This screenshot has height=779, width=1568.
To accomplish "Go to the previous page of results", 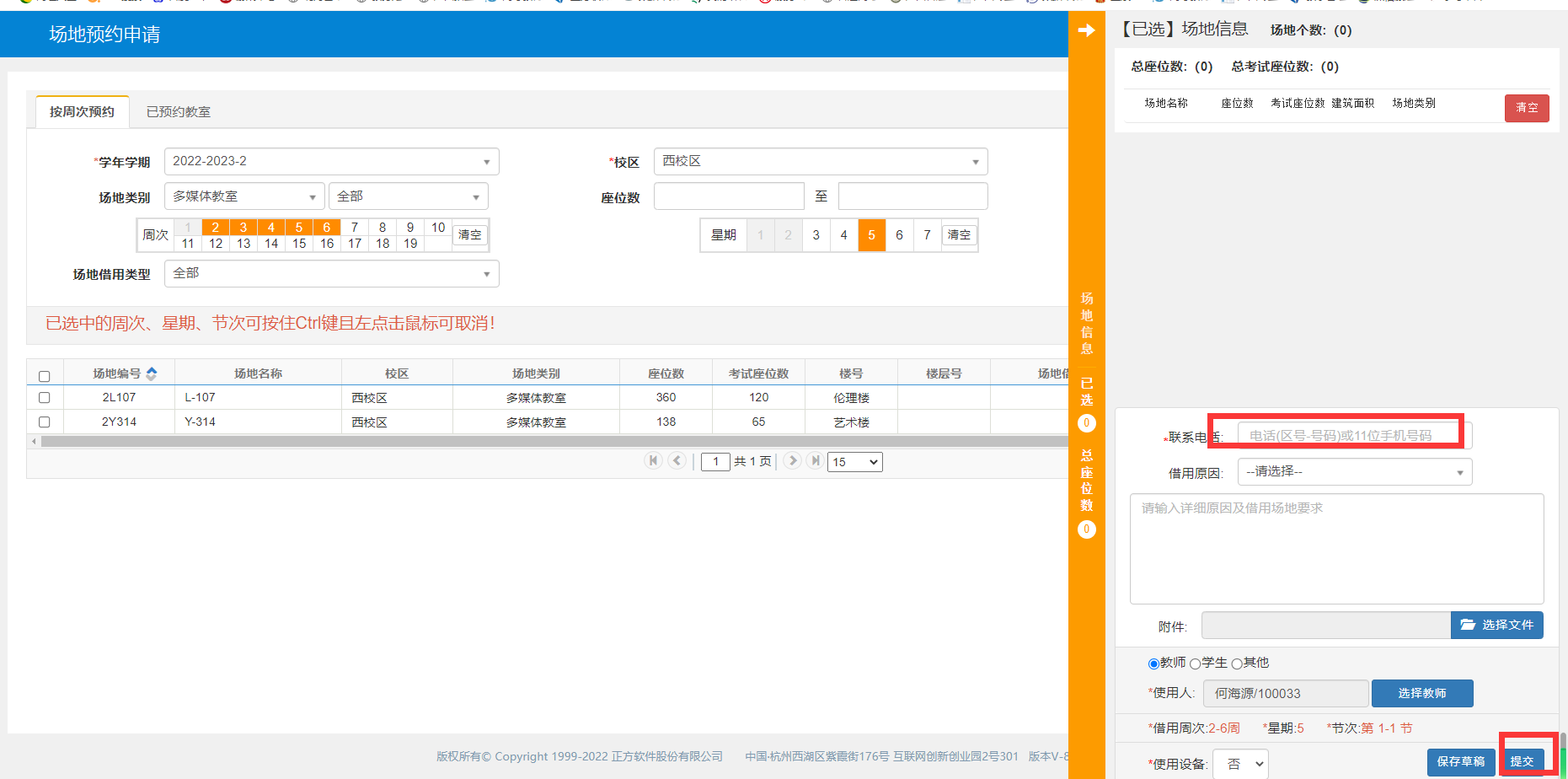I will 677,460.
